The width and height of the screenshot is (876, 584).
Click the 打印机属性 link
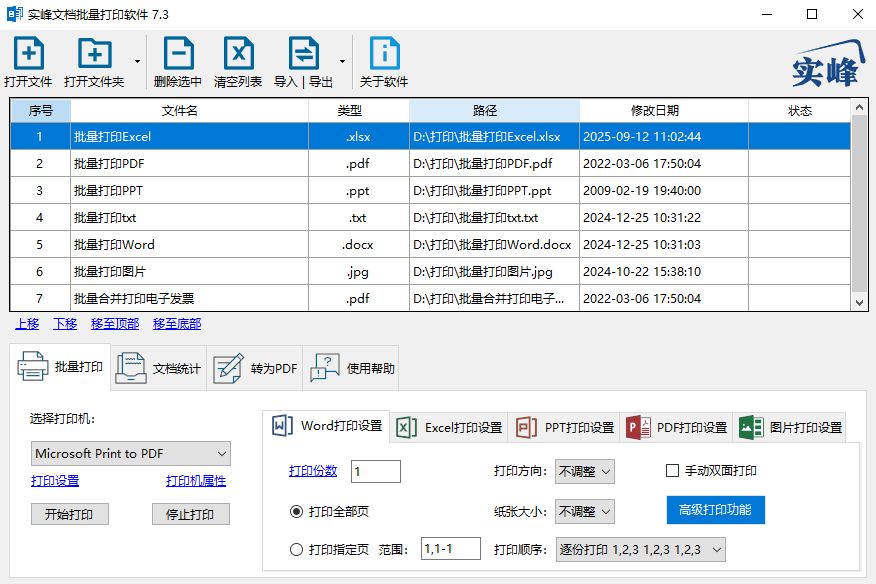tap(196, 481)
